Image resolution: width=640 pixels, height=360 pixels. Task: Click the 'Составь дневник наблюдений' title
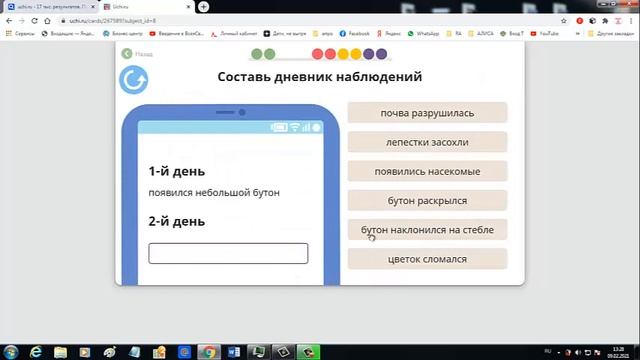[x=320, y=77]
